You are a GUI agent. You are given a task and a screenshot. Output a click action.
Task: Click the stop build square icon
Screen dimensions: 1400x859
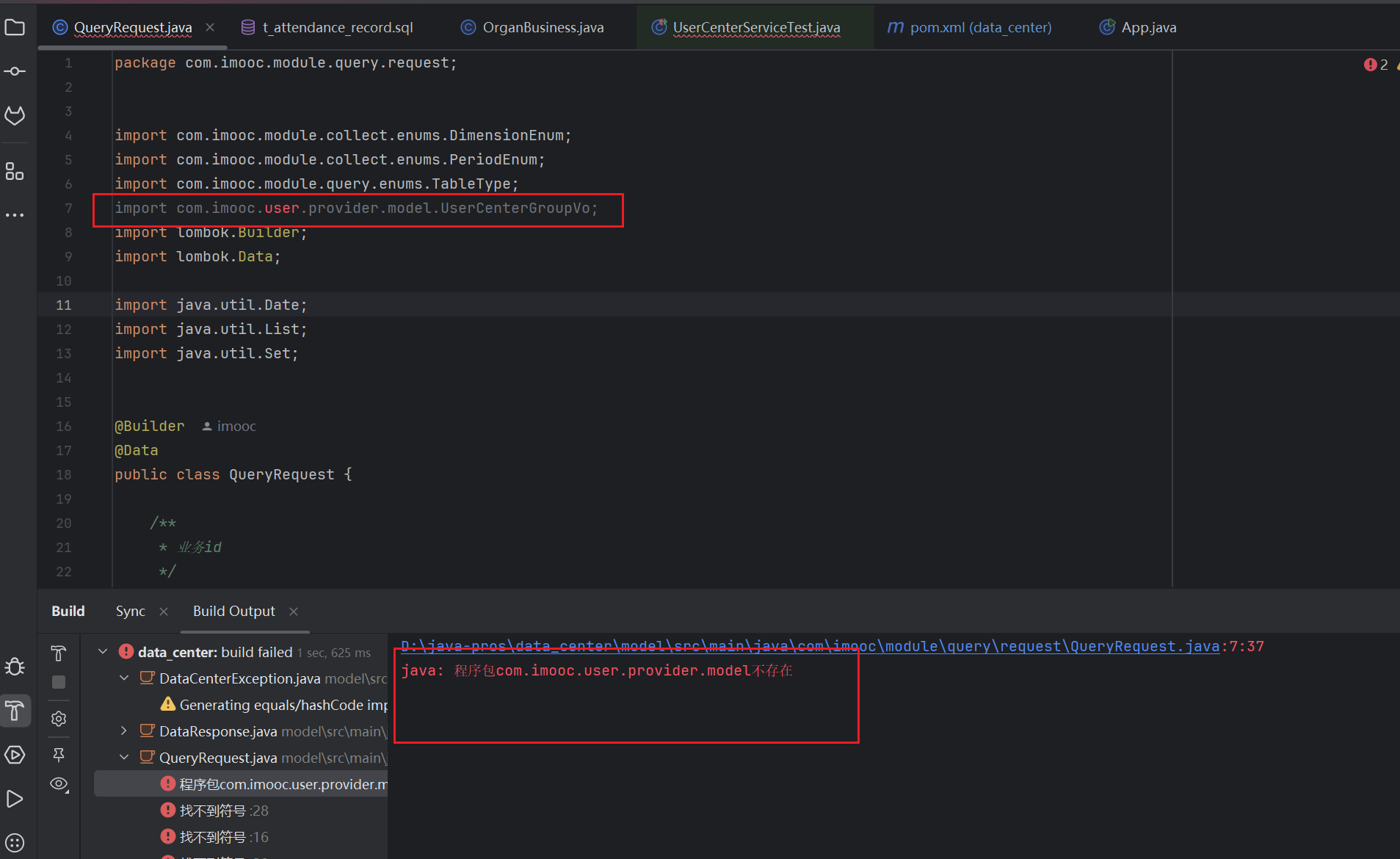coord(59,682)
